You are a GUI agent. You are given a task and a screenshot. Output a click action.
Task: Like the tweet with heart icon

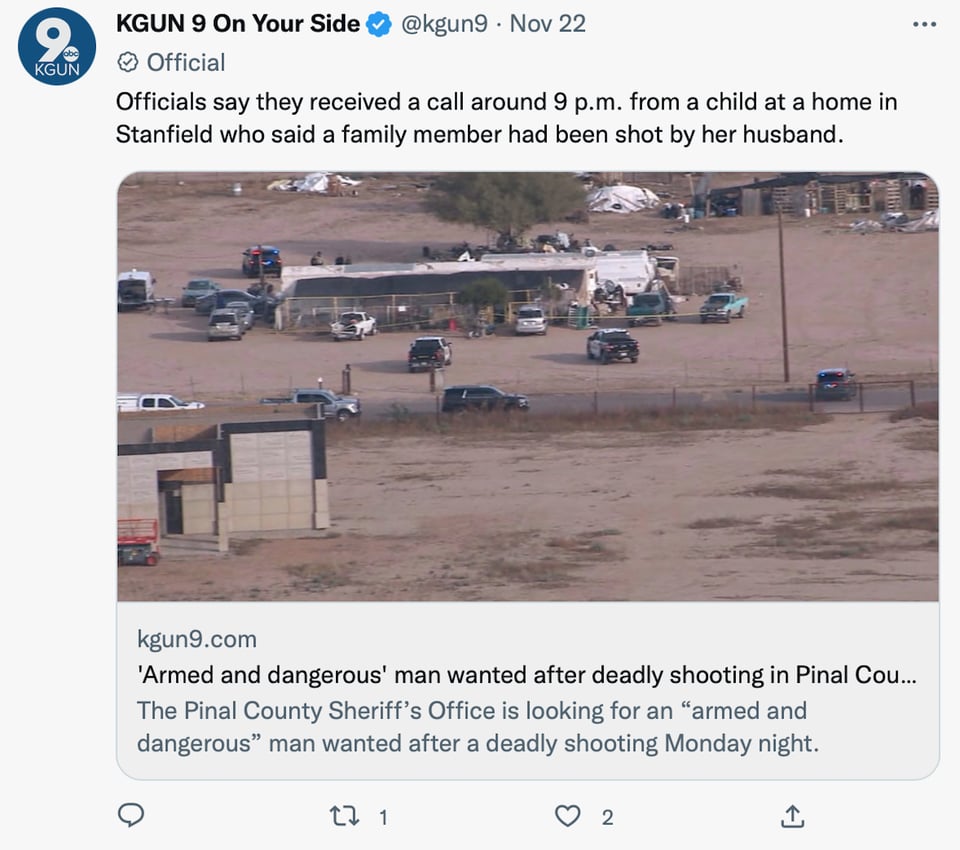click(568, 816)
